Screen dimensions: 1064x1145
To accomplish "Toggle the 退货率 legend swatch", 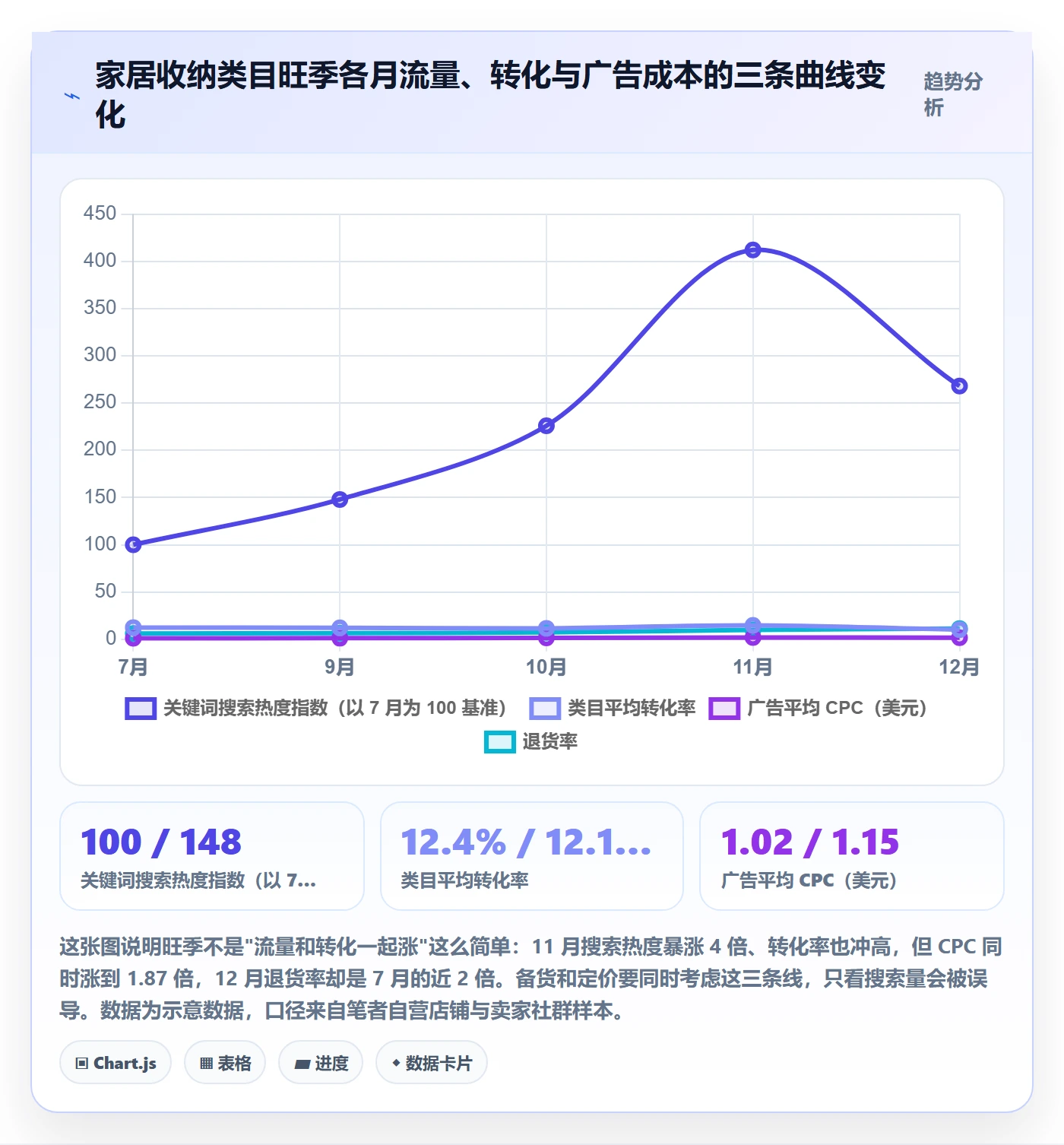I will pos(499,742).
